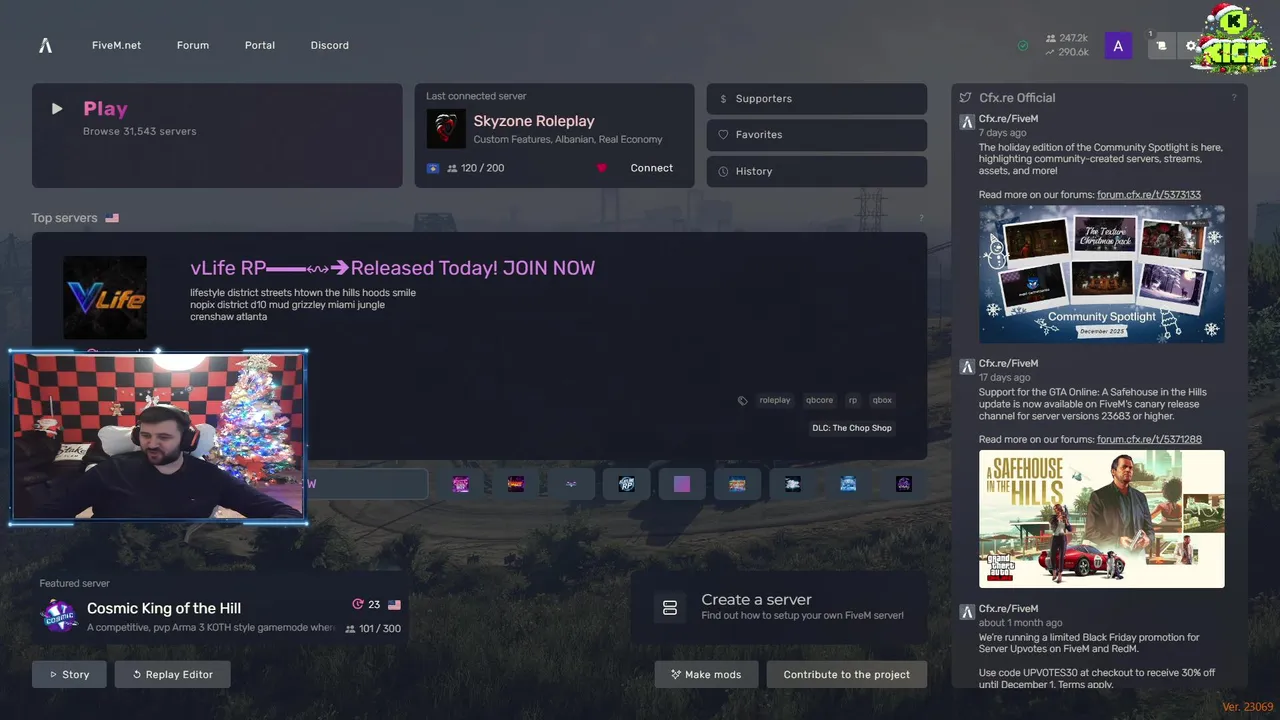Open the Discord navigation link
The image size is (1280, 720).
pyautogui.click(x=329, y=45)
